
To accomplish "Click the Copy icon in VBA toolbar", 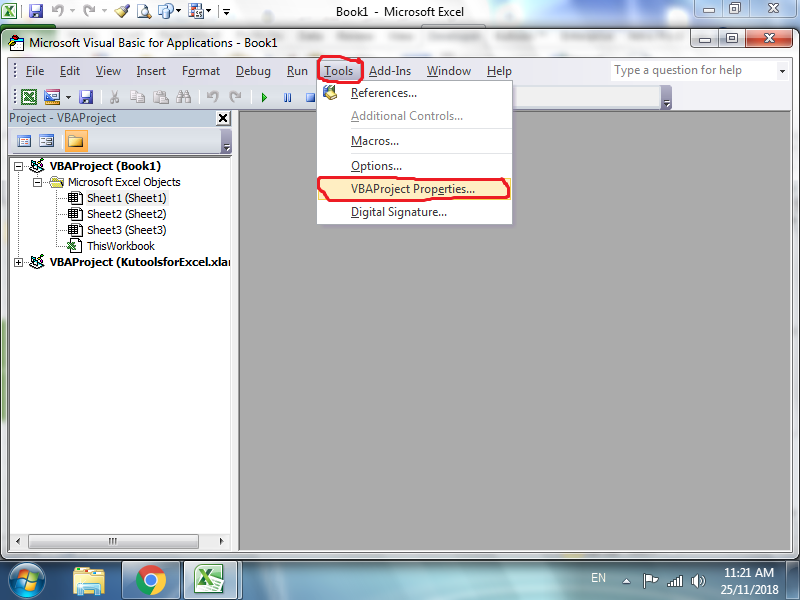I will (137, 97).
